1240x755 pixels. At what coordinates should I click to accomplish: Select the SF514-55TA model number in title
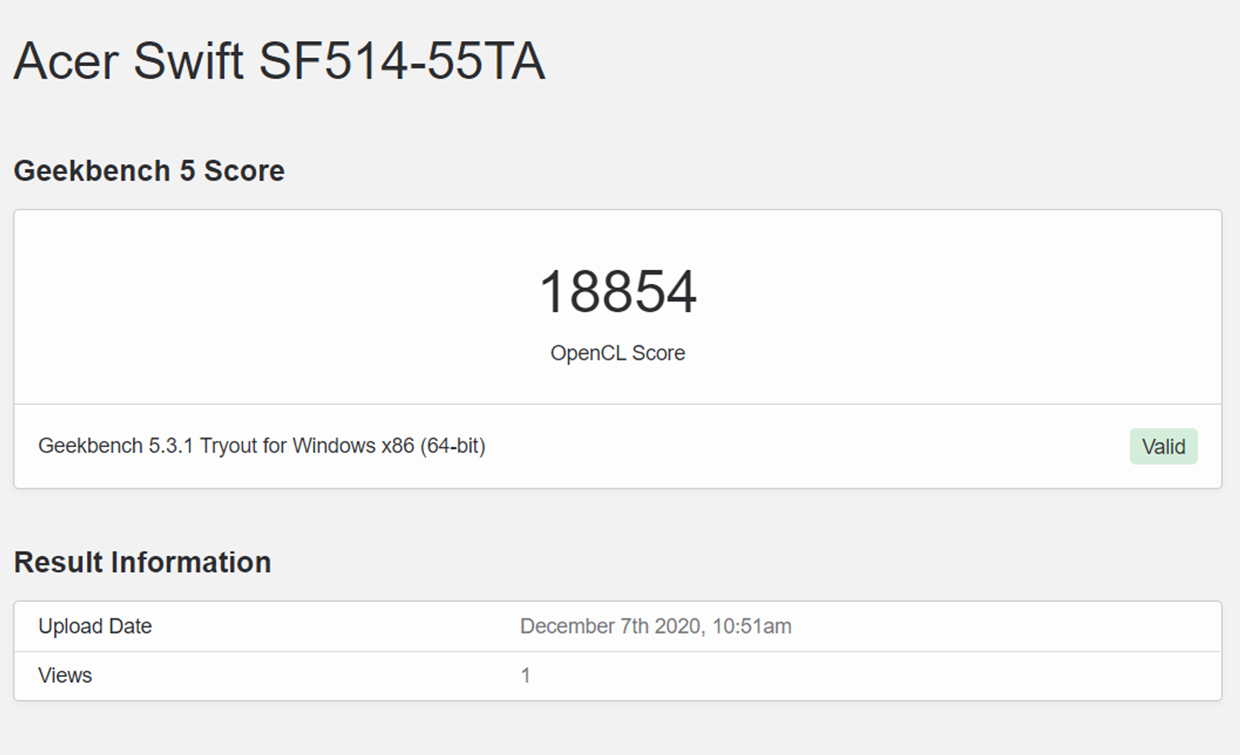tap(402, 62)
